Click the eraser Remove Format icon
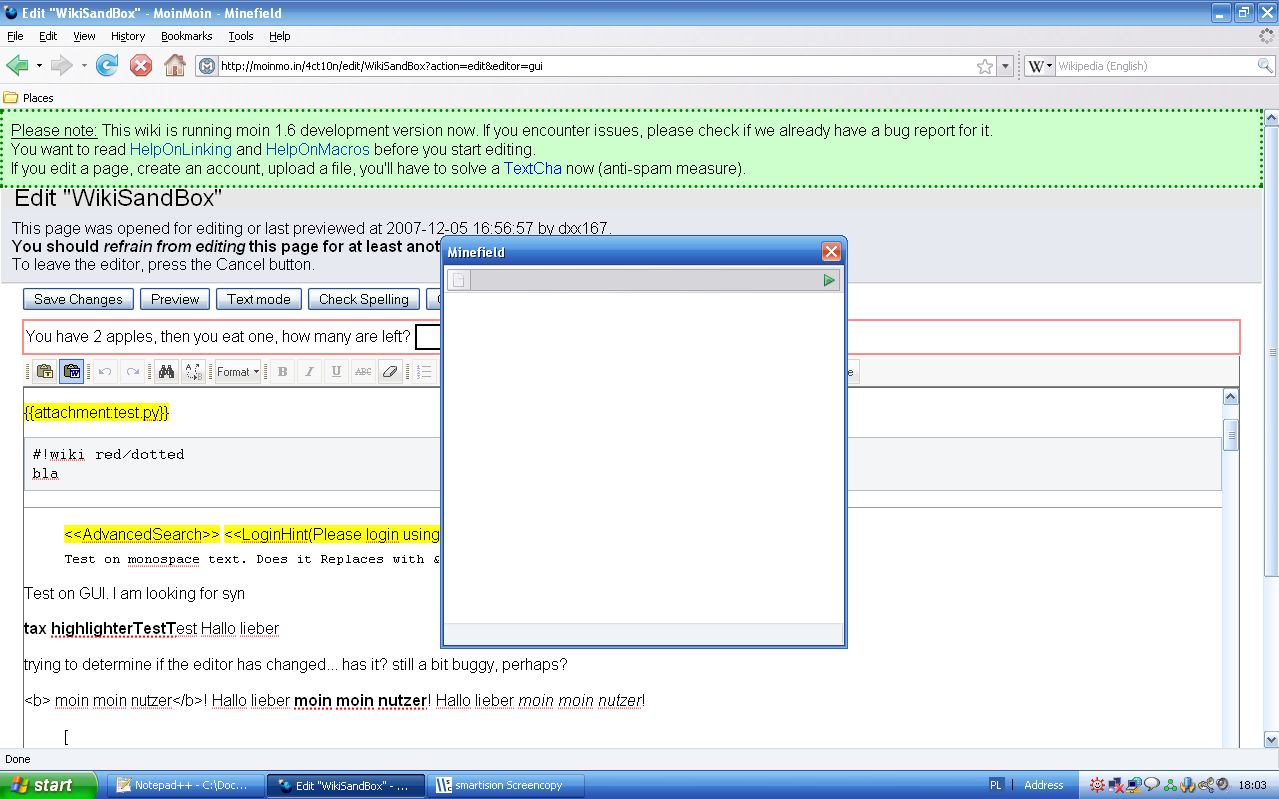This screenshot has width=1279, height=799. click(x=390, y=372)
